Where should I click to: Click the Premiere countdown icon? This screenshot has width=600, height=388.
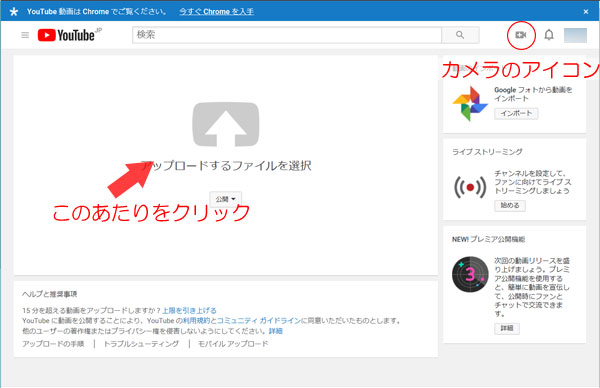click(470, 274)
